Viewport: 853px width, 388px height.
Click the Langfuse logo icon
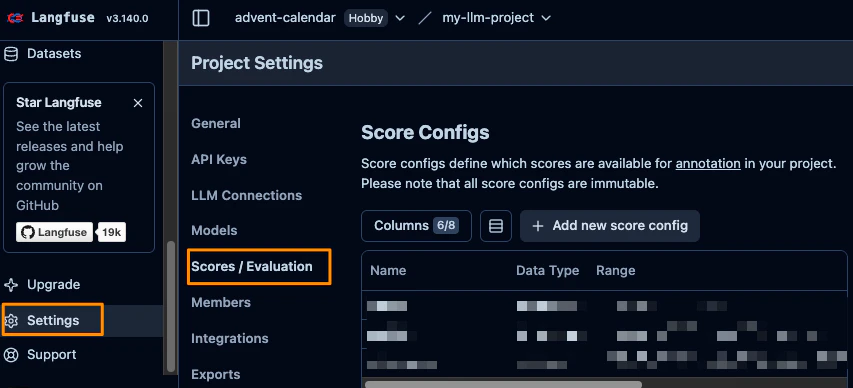(x=15, y=18)
